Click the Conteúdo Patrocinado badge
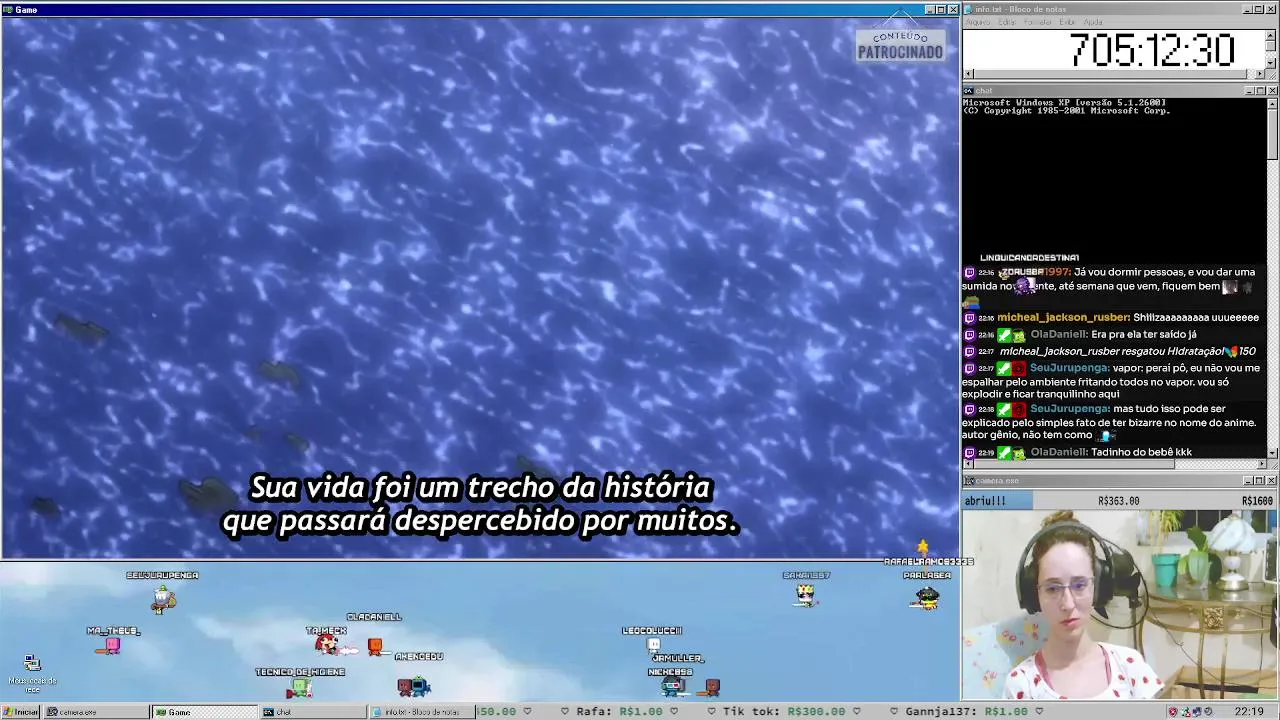Image resolution: width=1280 pixels, height=720 pixels. point(900,46)
